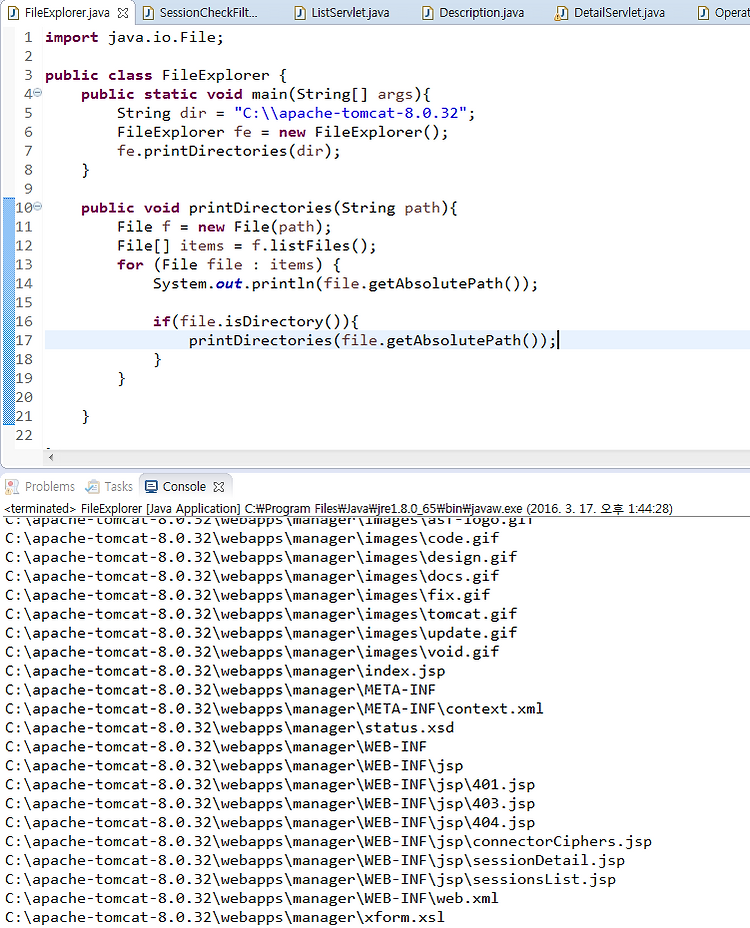The image size is (750, 928).
Task: Click "if(file.isDirectory()){" line
Action: coord(256,321)
